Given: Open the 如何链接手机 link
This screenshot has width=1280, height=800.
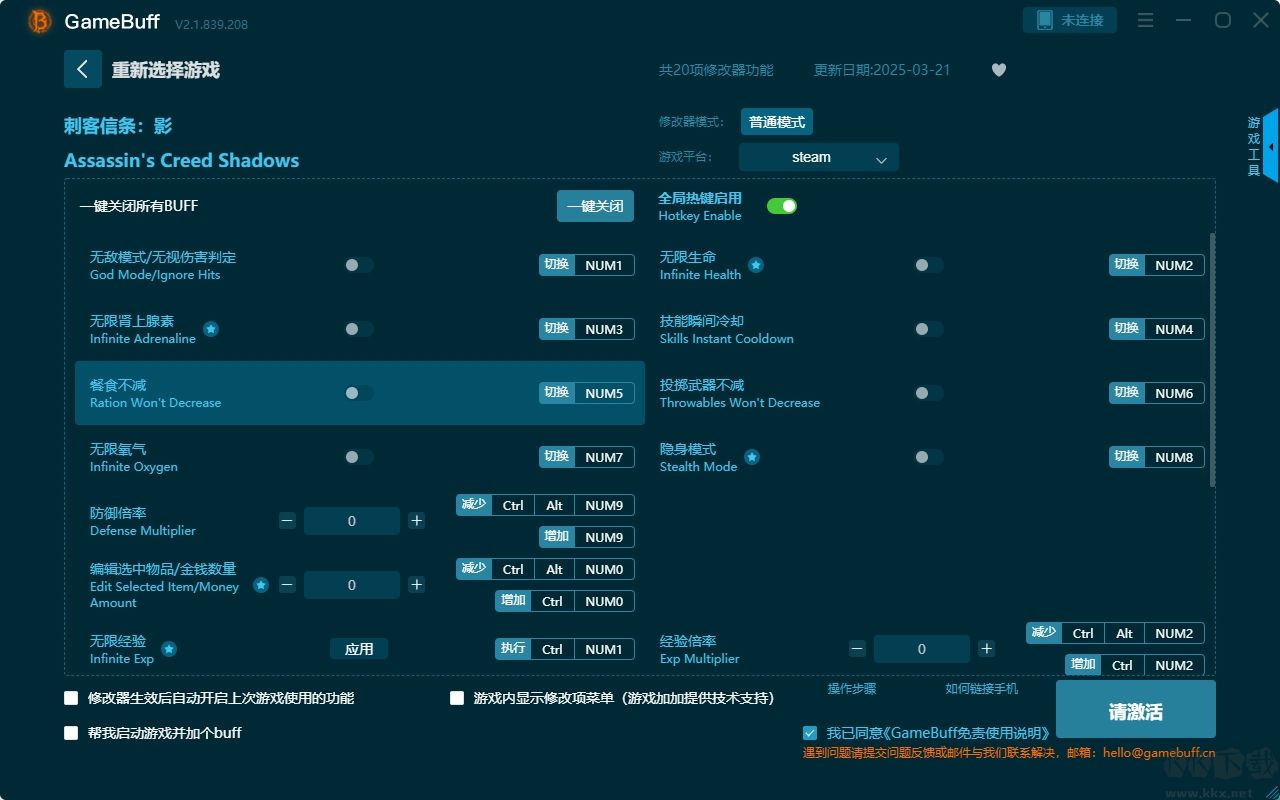Looking at the screenshot, I should coord(982,689).
